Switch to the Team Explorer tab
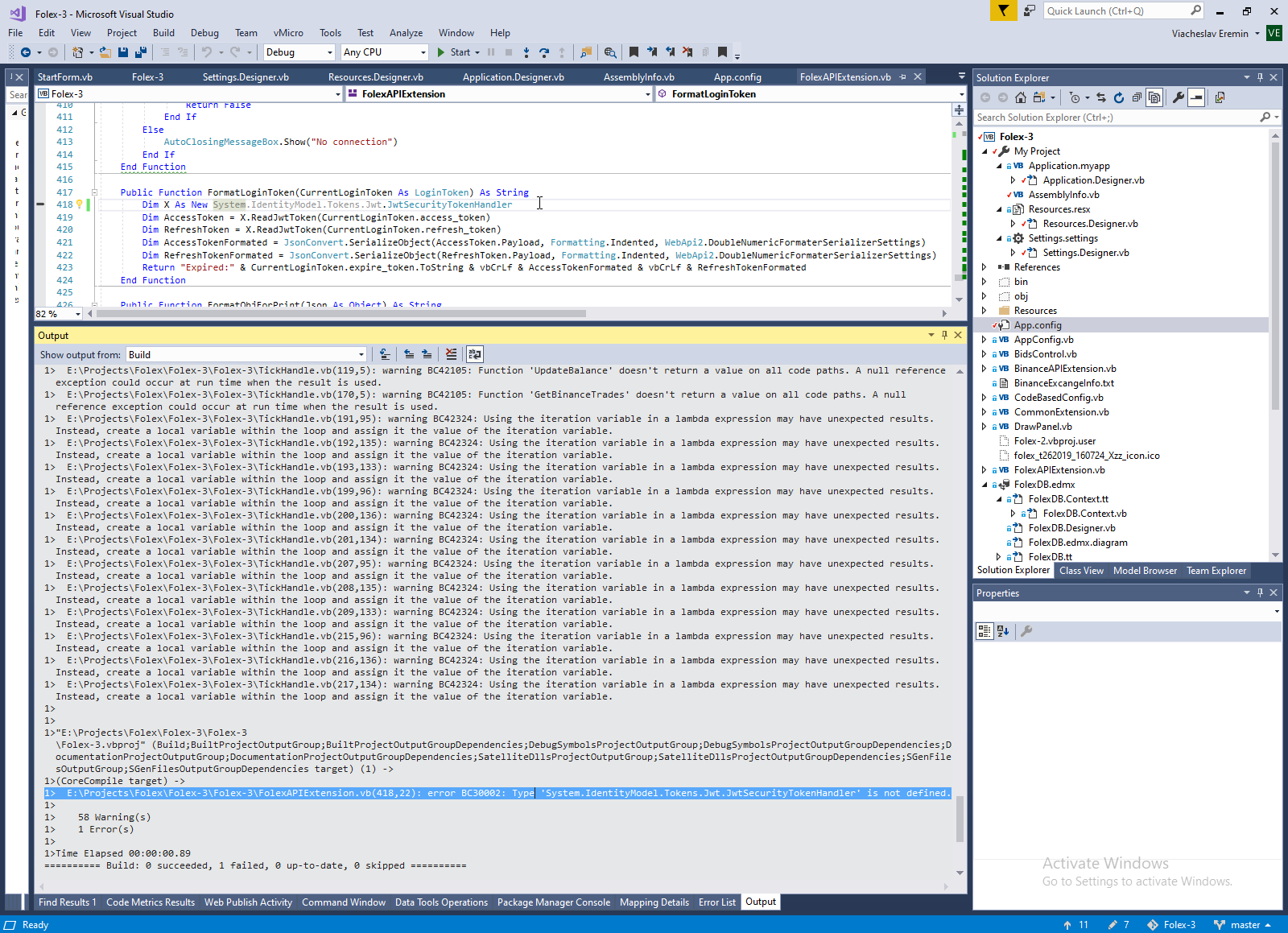The height and width of the screenshot is (933, 1288). [x=1216, y=571]
